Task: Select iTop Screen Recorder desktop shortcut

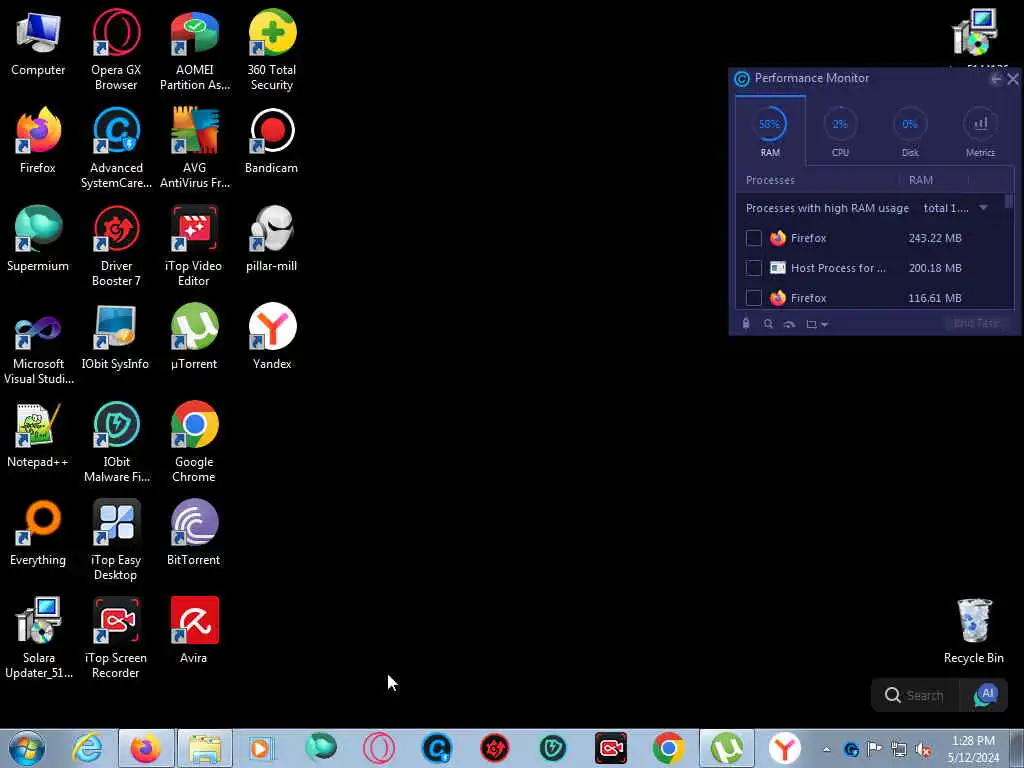Action: point(116,637)
